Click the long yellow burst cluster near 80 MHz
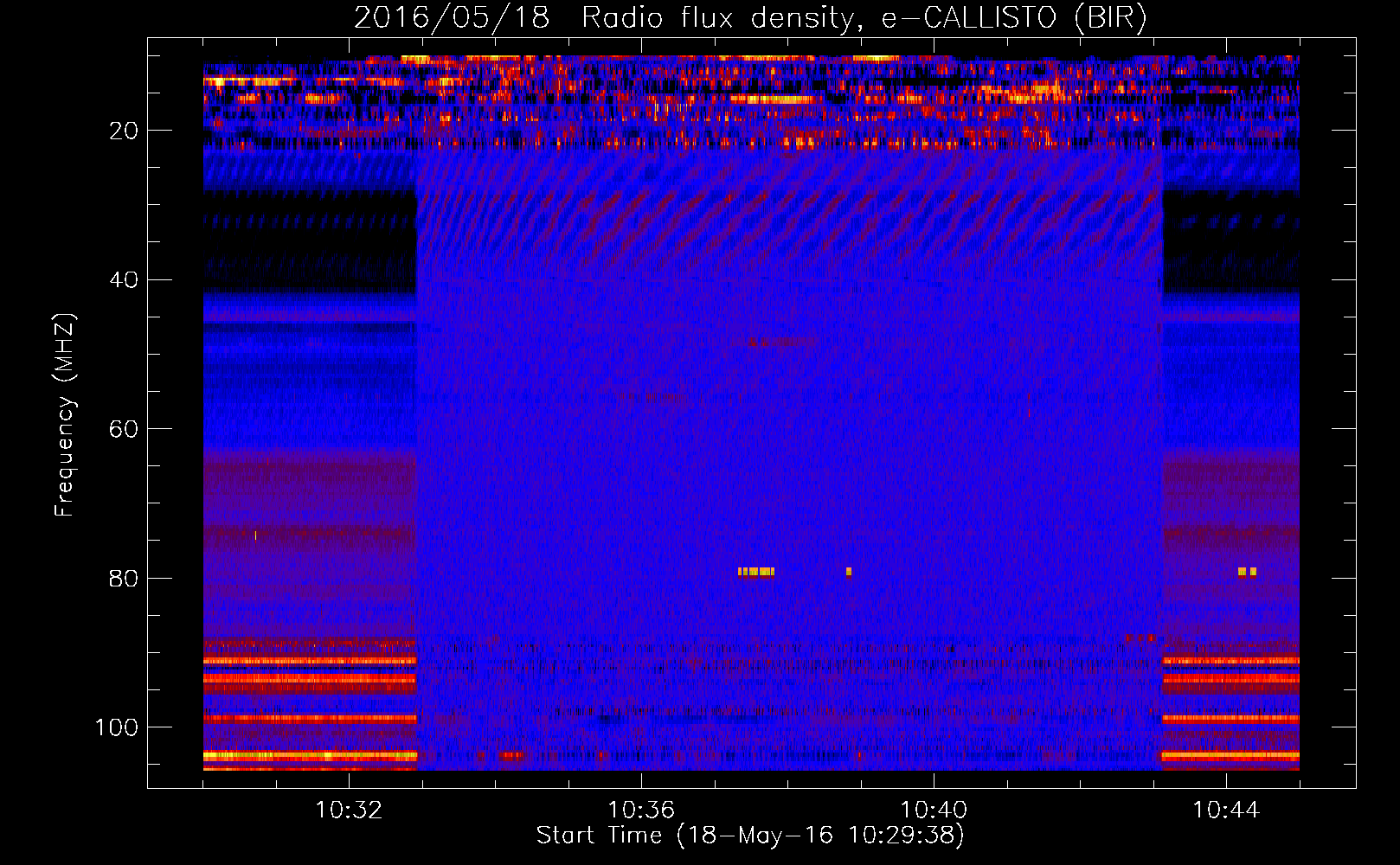 point(756,572)
